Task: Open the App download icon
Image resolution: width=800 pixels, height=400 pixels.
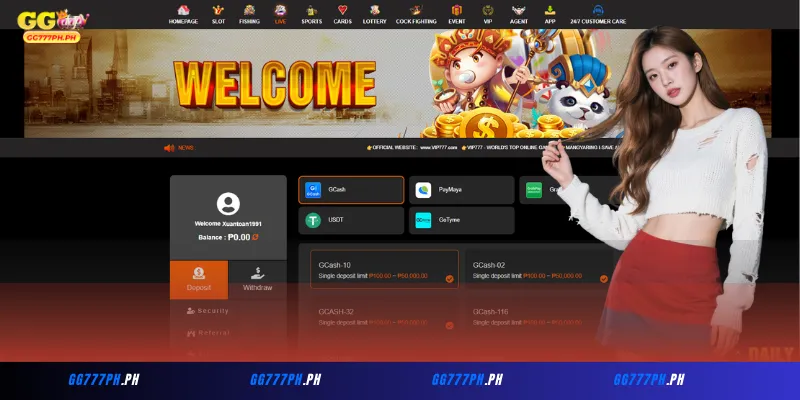Action: click(550, 10)
